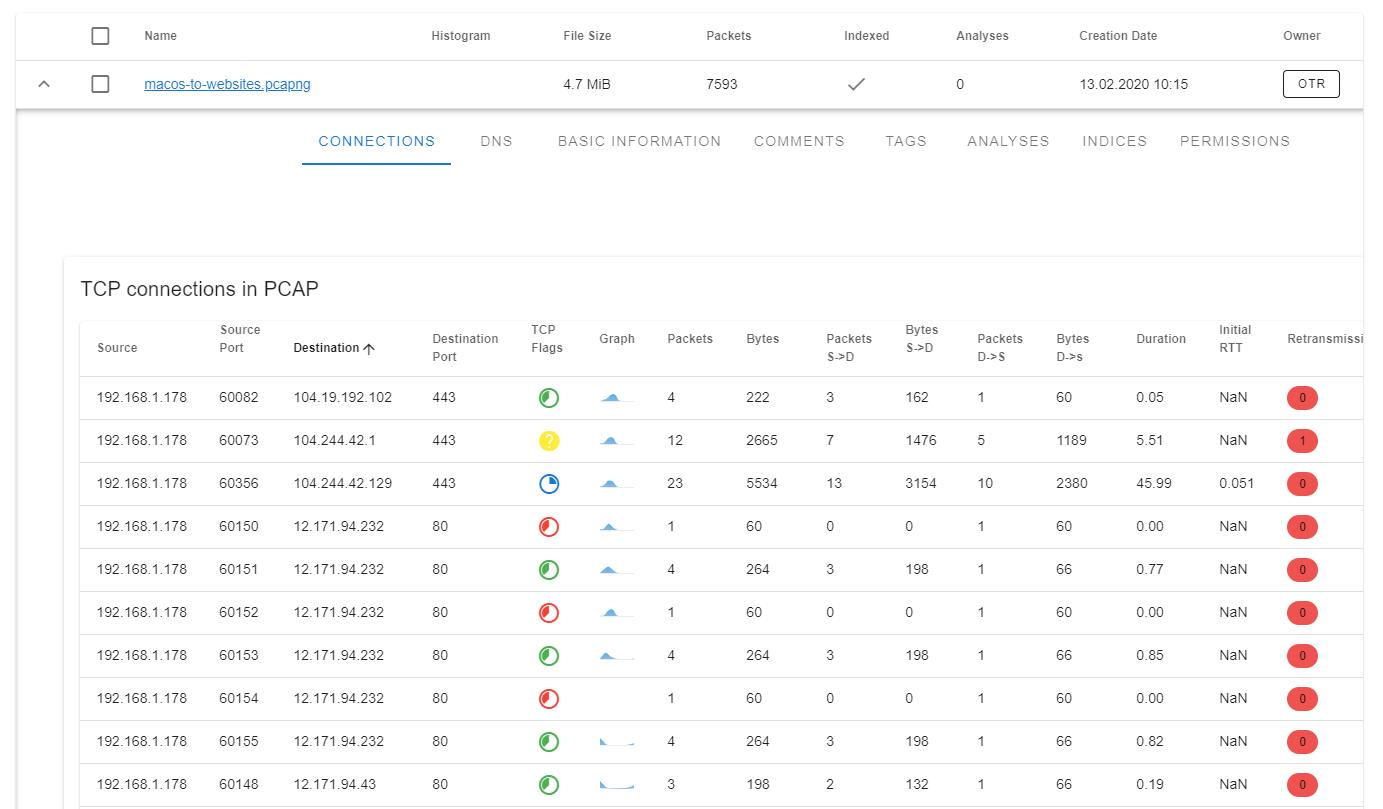Screen dimensions: 1383x809
Task: Click red TCP flags icon for port 60152
Action: pyautogui.click(x=548, y=613)
